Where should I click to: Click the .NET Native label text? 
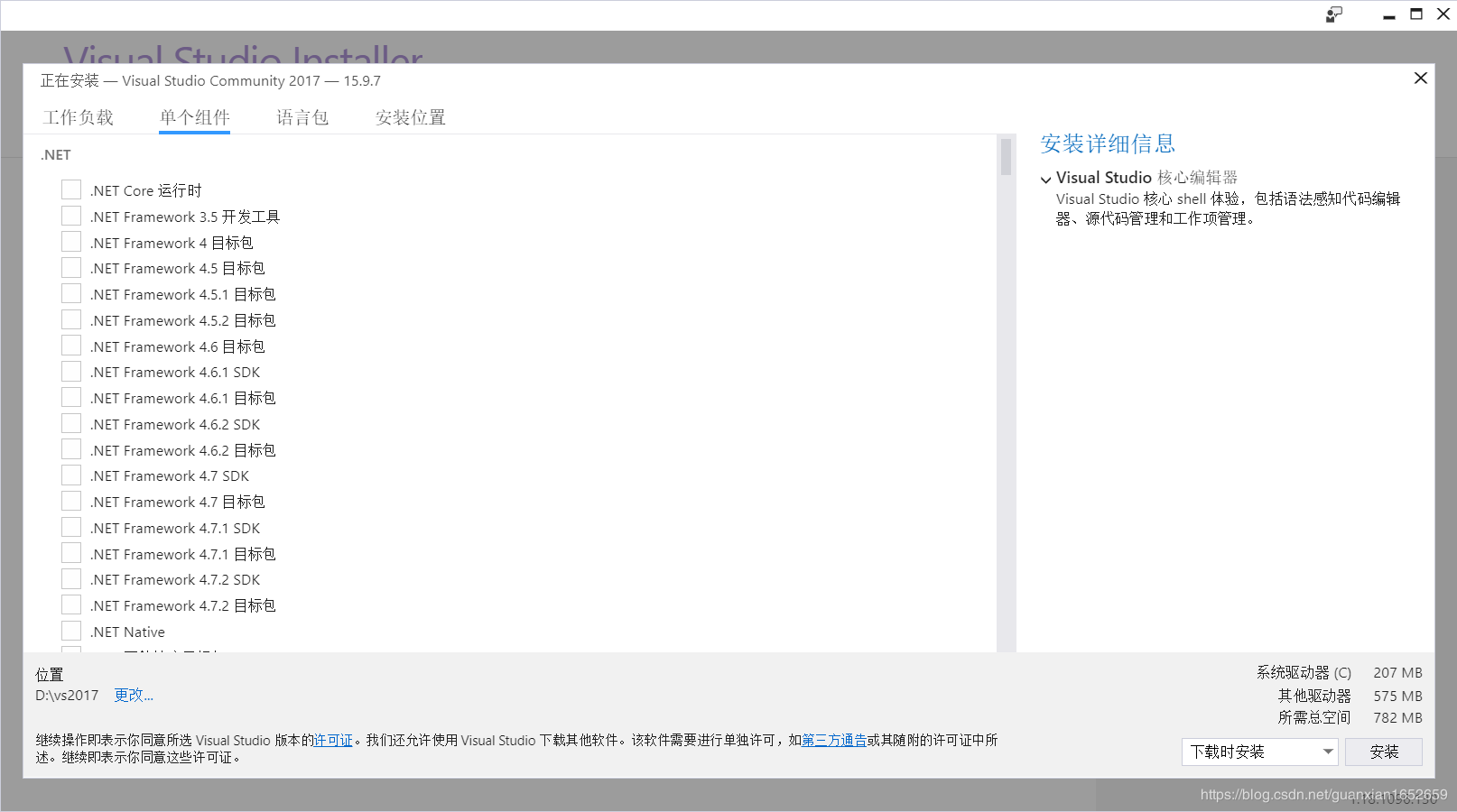coord(127,632)
